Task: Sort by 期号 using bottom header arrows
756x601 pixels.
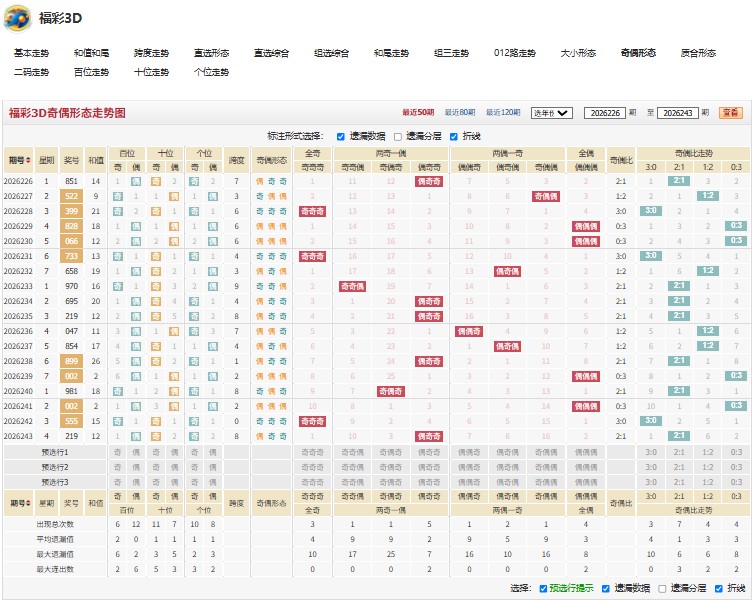Action: pyautogui.click(x=28, y=503)
